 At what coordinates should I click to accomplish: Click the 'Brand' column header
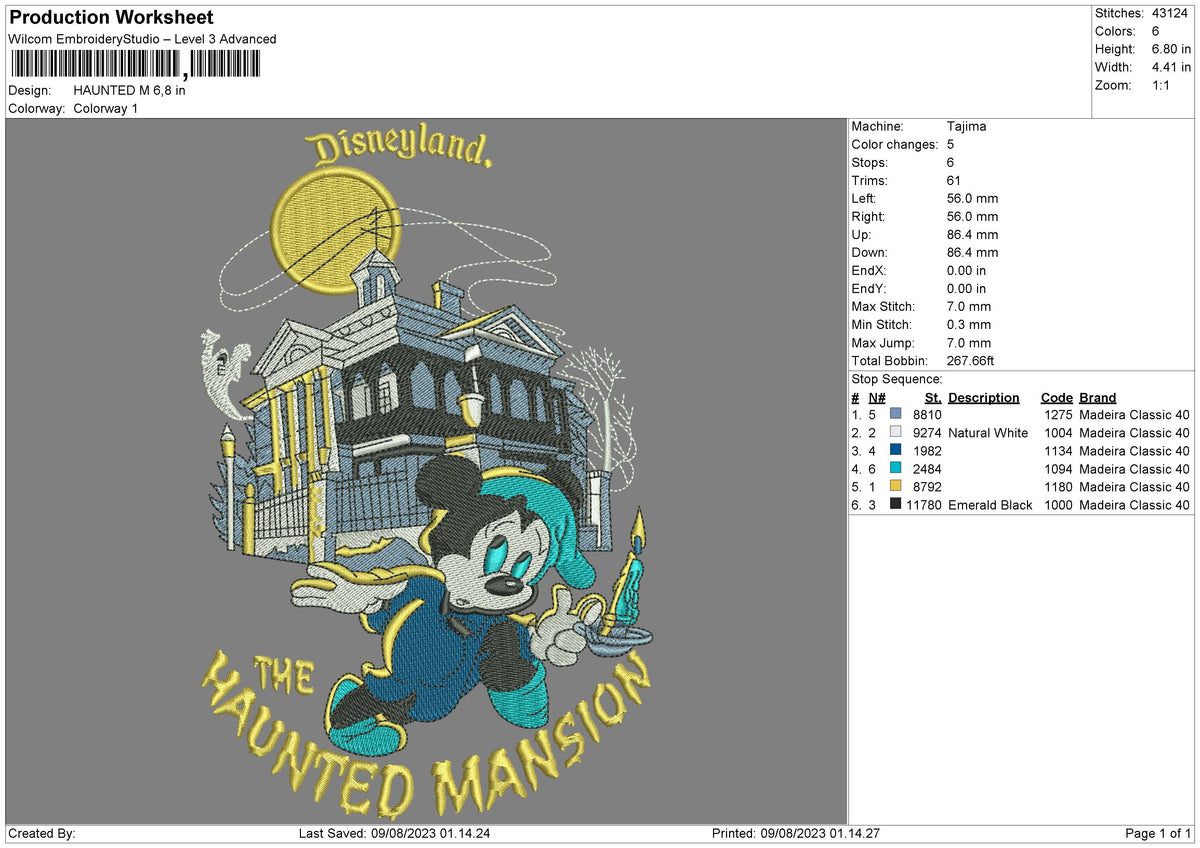pyautogui.click(x=1098, y=397)
